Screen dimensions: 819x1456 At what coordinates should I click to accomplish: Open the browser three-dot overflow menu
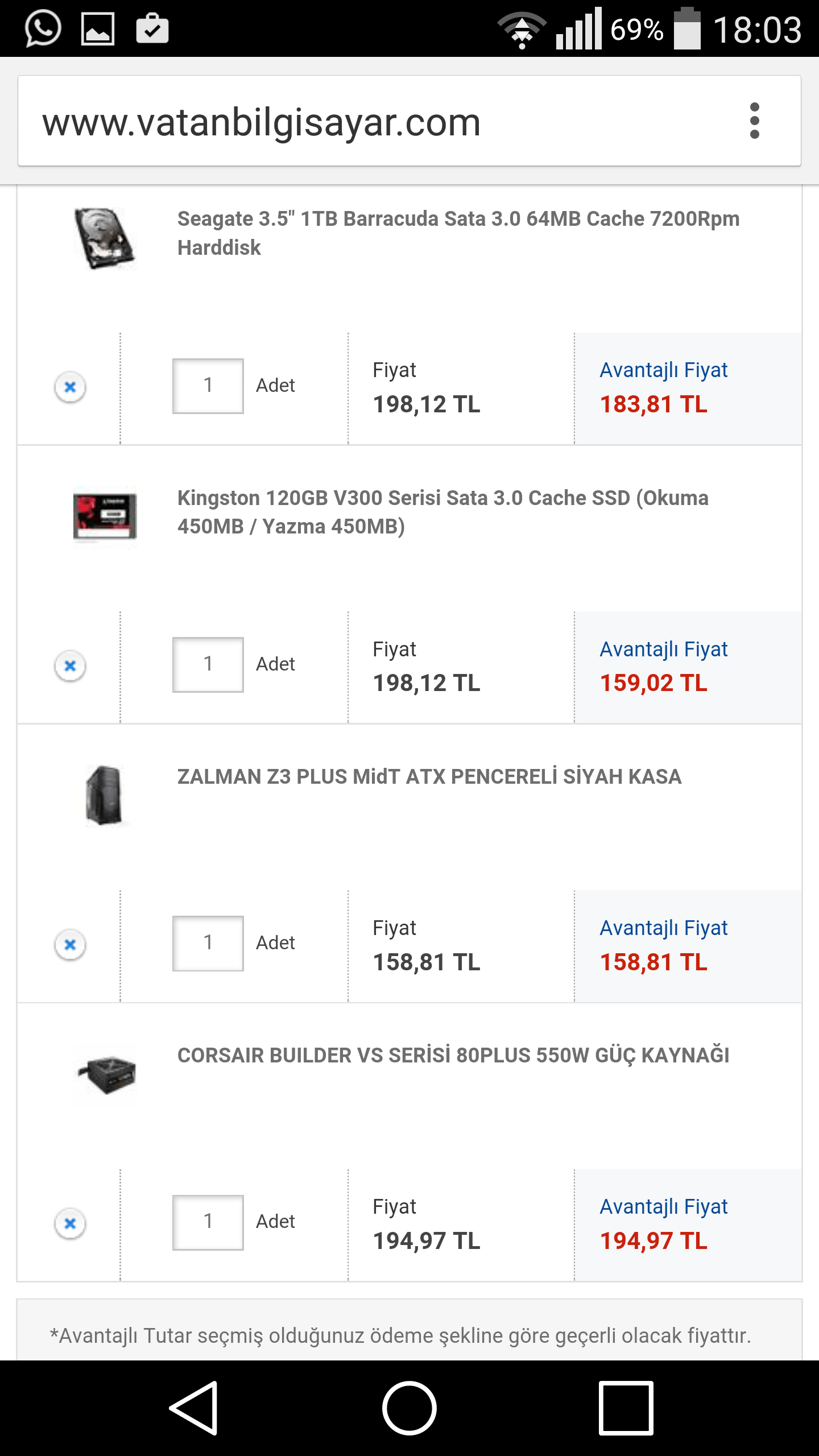(x=754, y=121)
